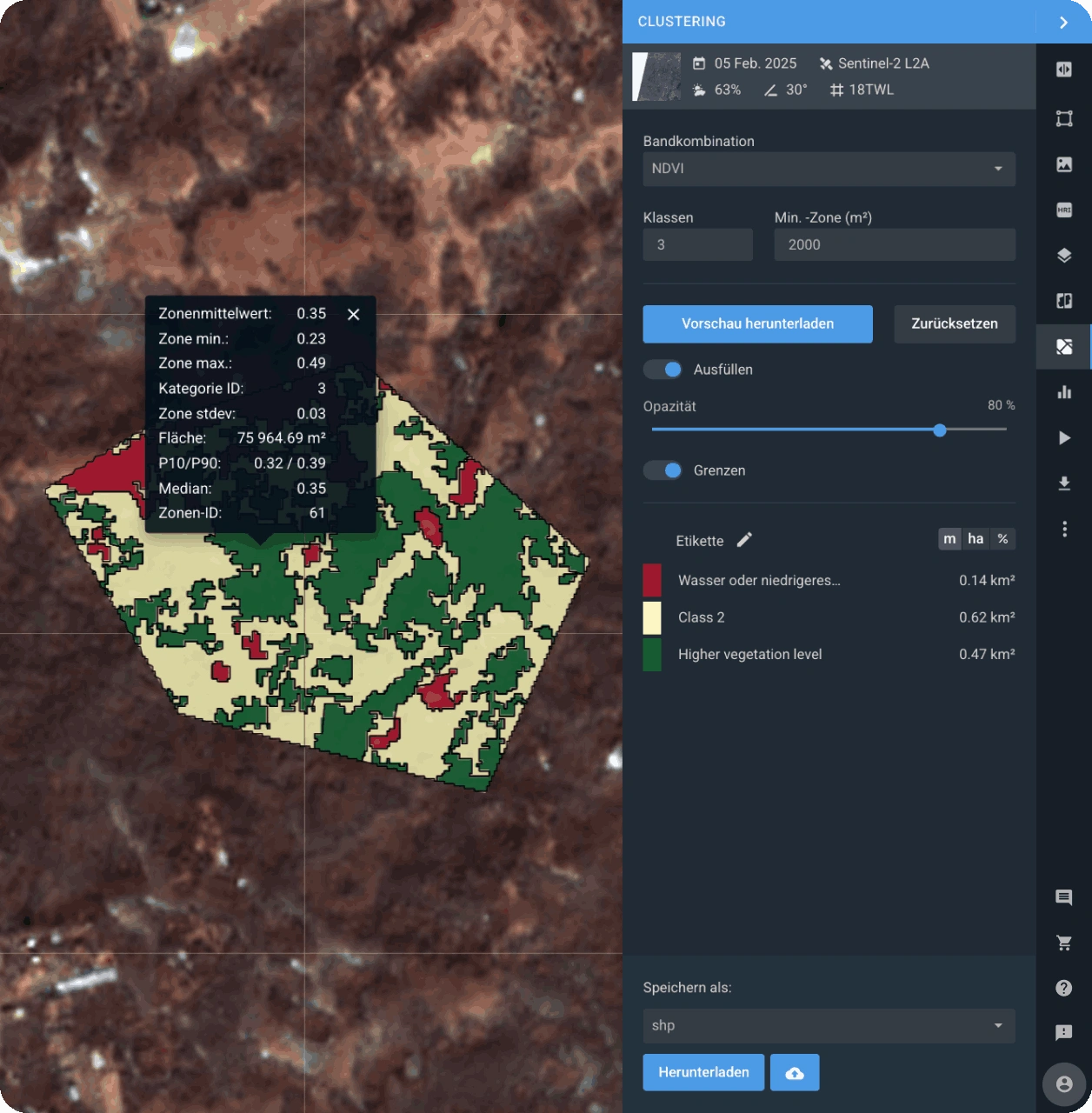Image resolution: width=1092 pixels, height=1113 pixels.
Task: Click the pencil icon to edit Etikette labels
Action: [744, 540]
